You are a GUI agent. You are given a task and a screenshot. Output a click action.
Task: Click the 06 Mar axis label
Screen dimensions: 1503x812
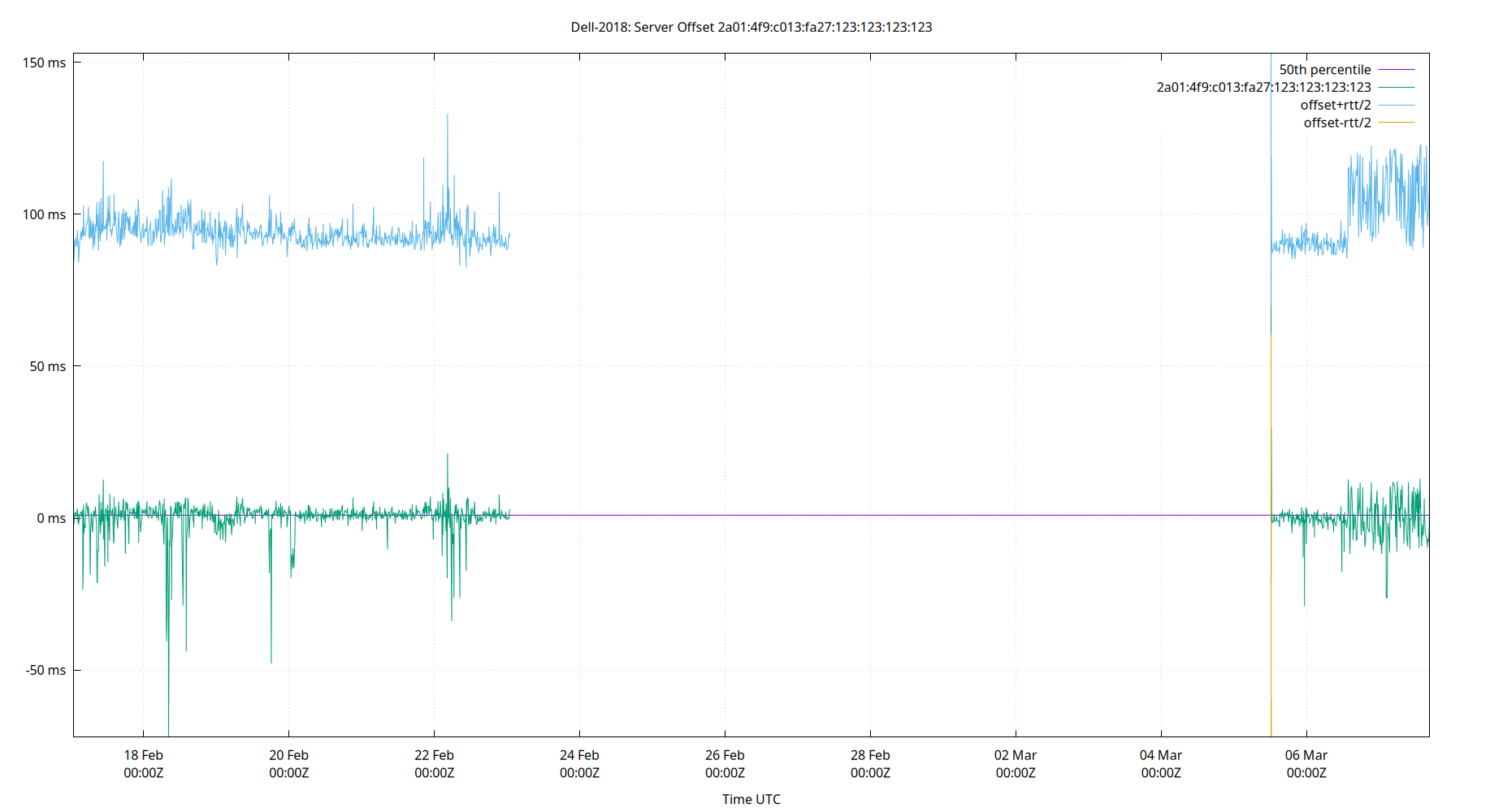point(1308,755)
